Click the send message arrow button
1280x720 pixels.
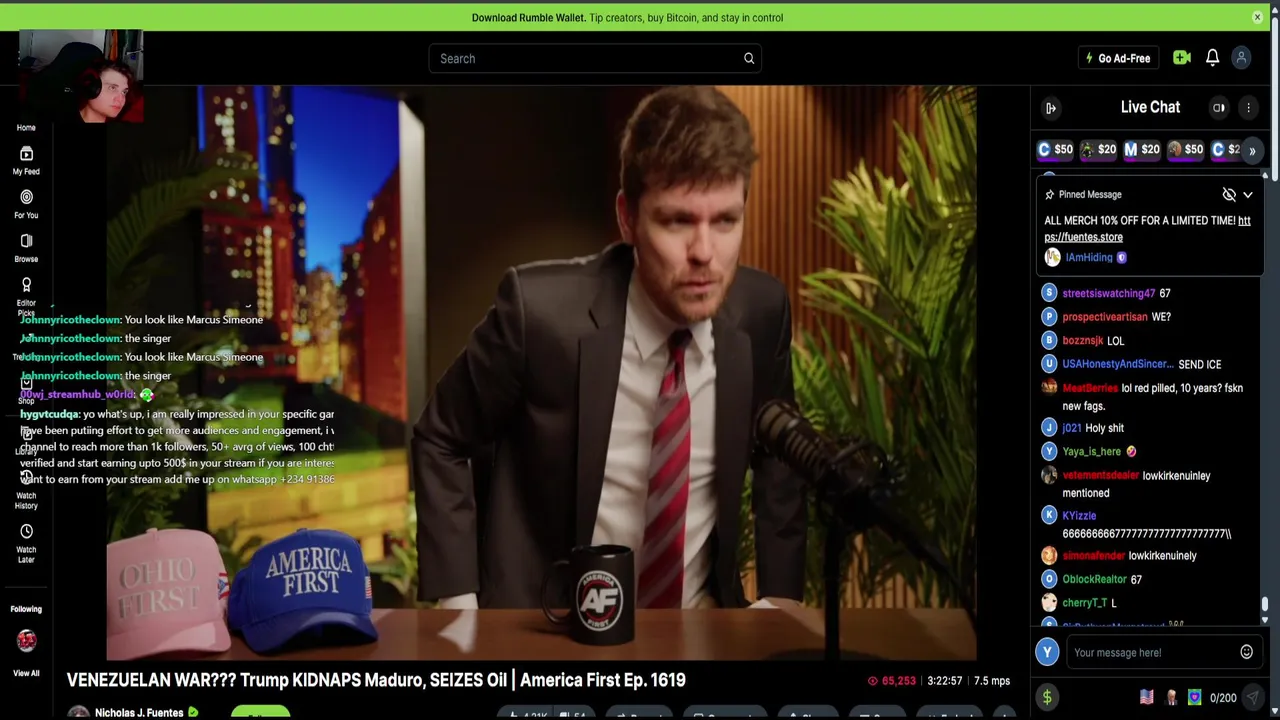(1252, 698)
